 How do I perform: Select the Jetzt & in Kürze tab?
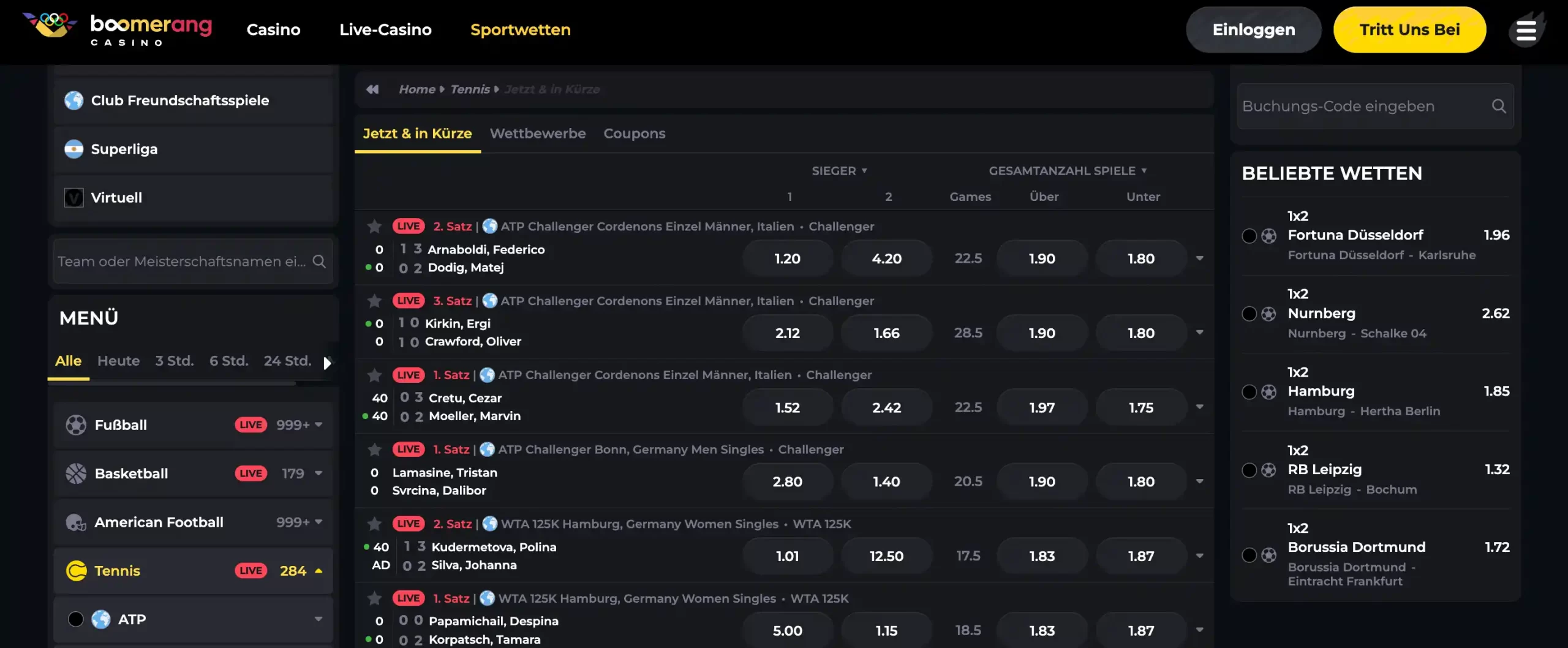click(x=418, y=134)
